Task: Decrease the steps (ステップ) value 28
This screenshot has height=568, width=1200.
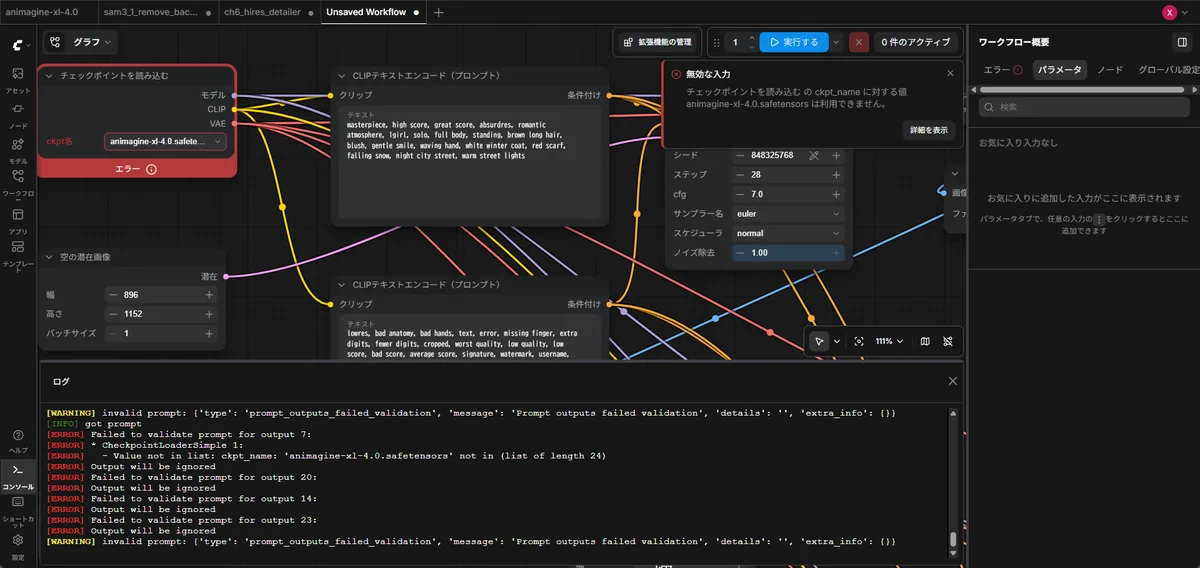Action: coord(740,175)
